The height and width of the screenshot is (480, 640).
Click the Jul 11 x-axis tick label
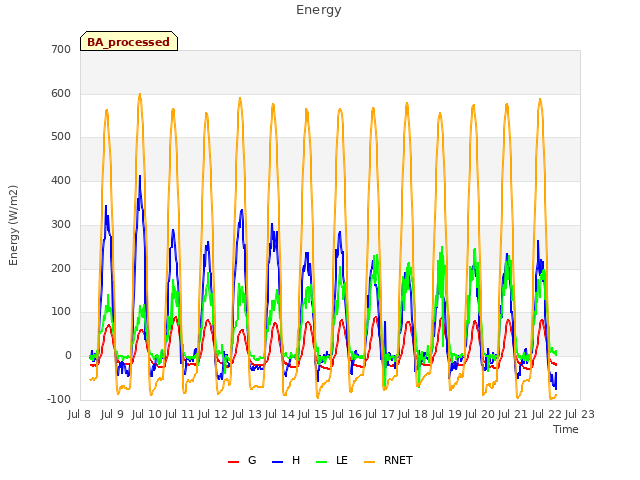click(180, 414)
